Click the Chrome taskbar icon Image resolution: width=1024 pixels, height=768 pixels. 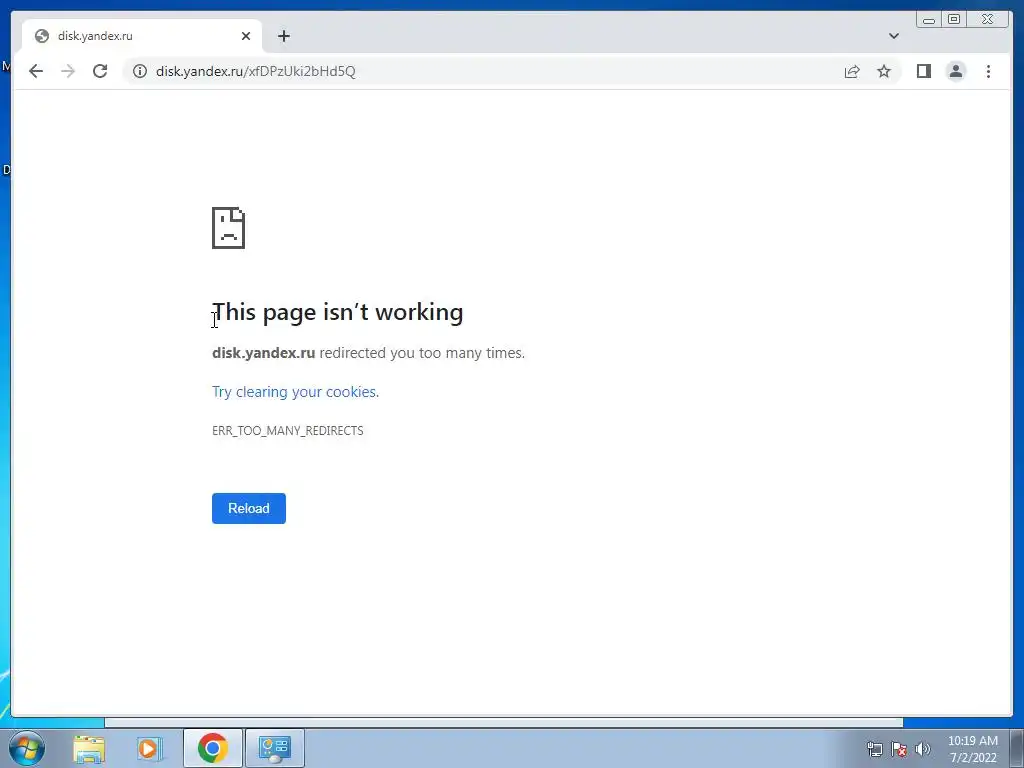pyautogui.click(x=213, y=748)
